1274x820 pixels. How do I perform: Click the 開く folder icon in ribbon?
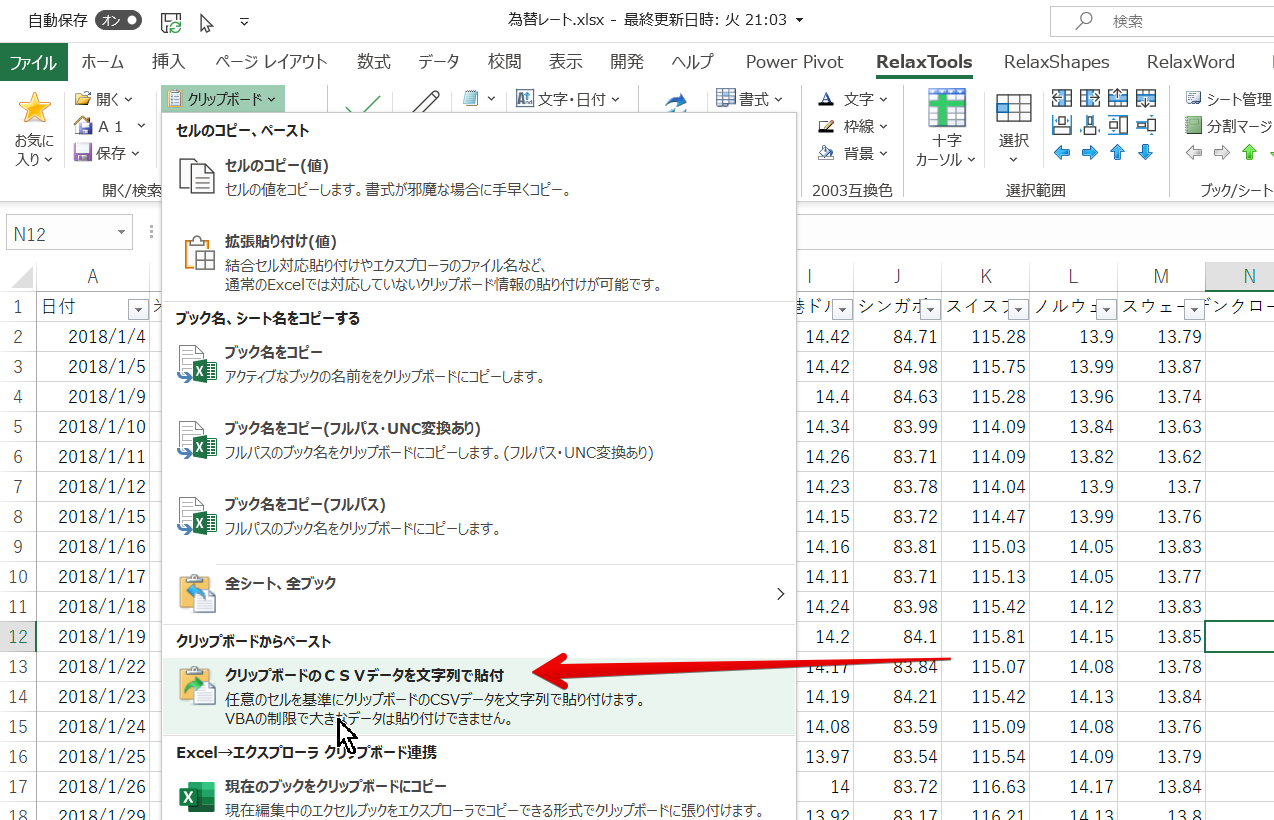(x=84, y=99)
